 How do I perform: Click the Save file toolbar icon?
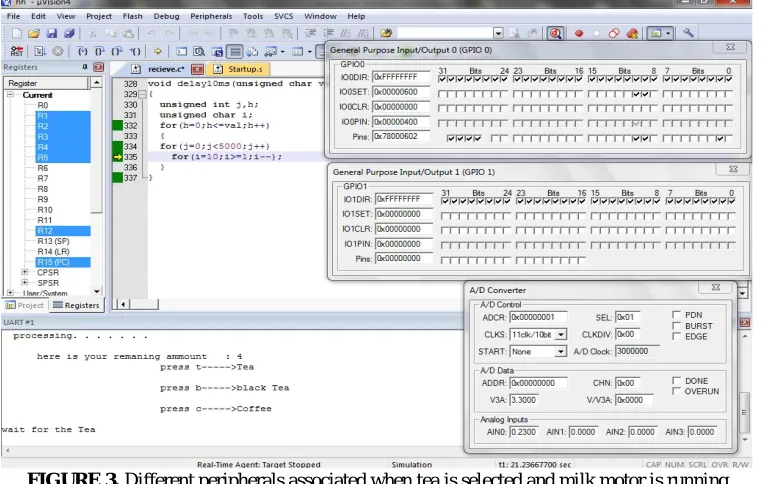[x=52, y=33]
